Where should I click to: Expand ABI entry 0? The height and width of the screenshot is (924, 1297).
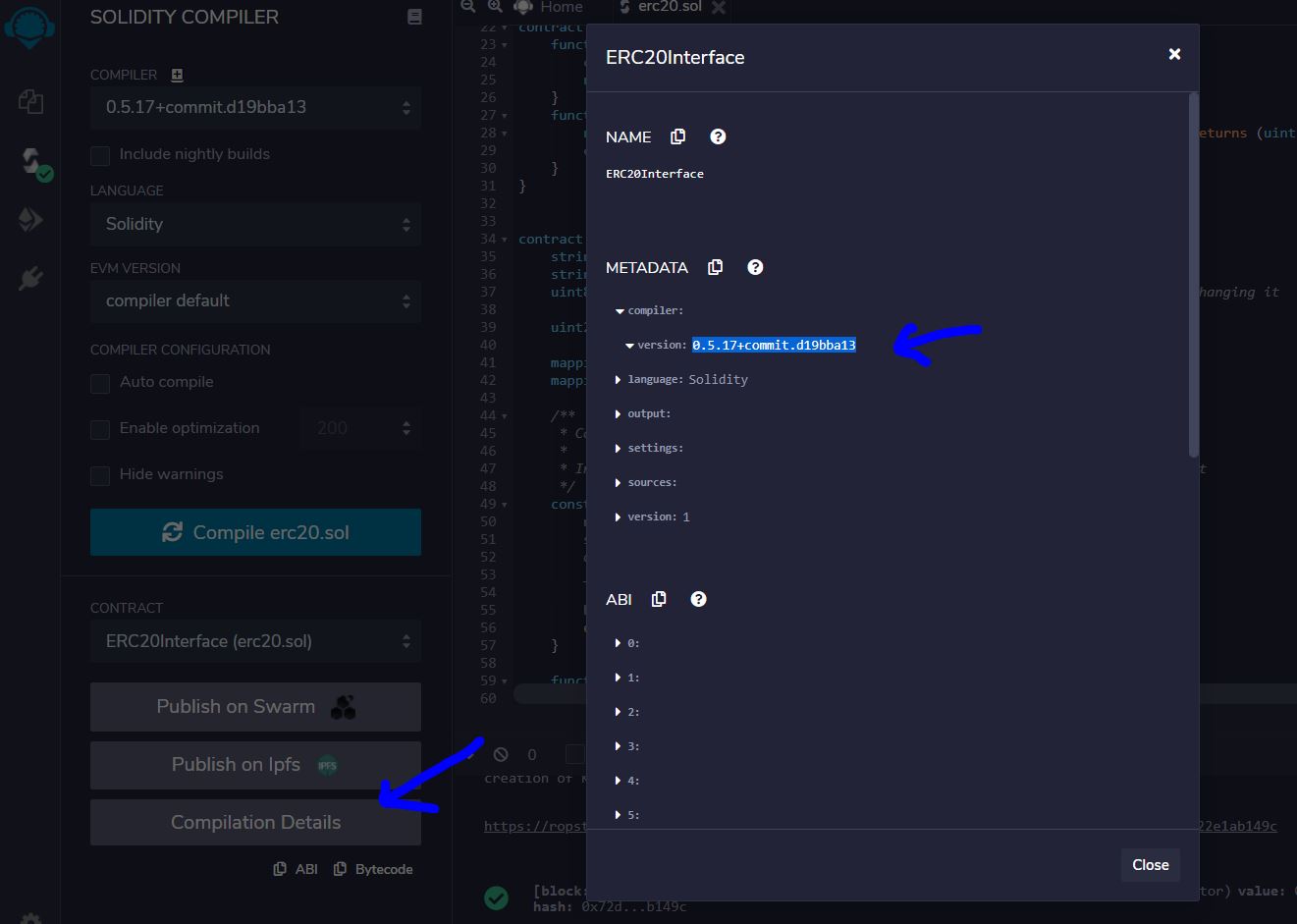tap(618, 643)
